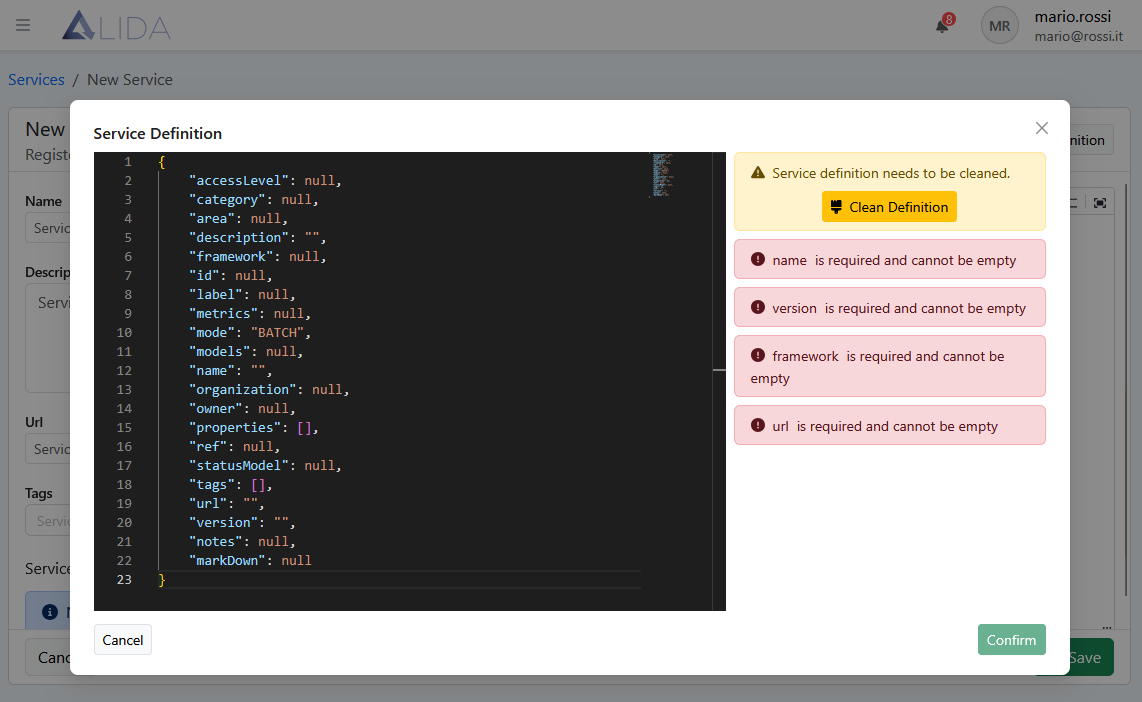This screenshot has height=702, width=1142.
Task: Click line number 23 in gutter
Action: (x=124, y=580)
